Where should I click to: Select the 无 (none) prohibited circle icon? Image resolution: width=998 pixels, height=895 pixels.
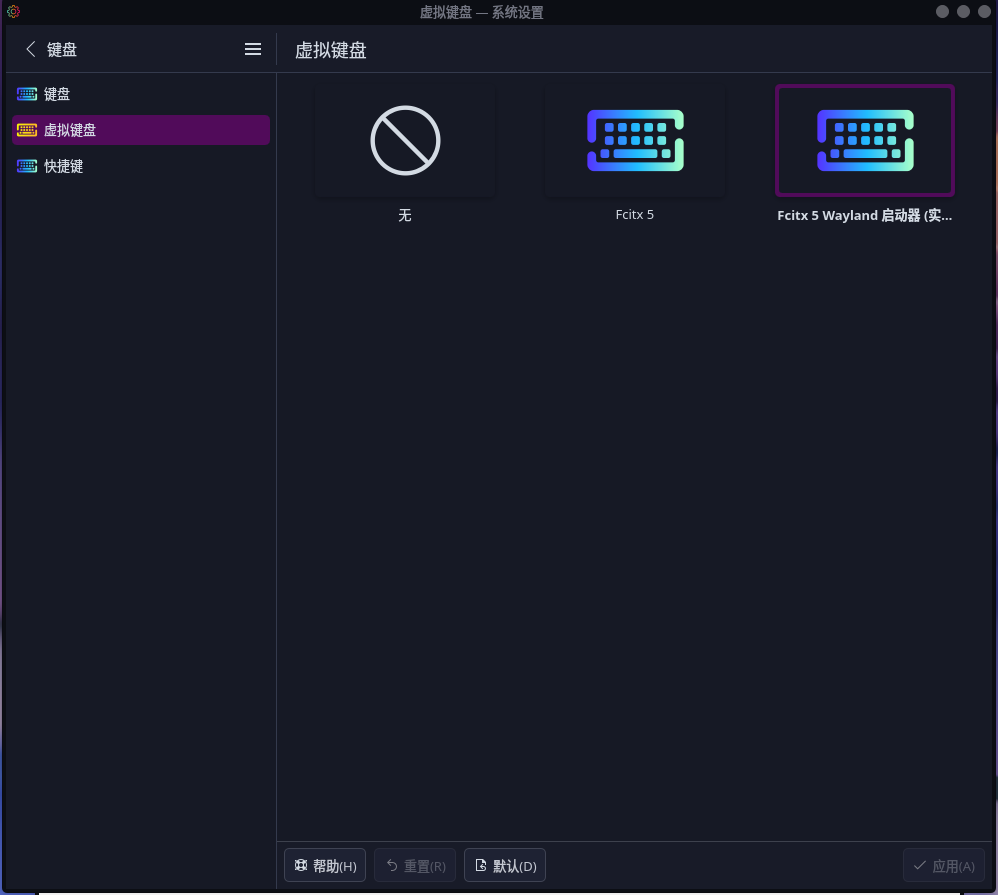pyautogui.click(x=405, y=141)
